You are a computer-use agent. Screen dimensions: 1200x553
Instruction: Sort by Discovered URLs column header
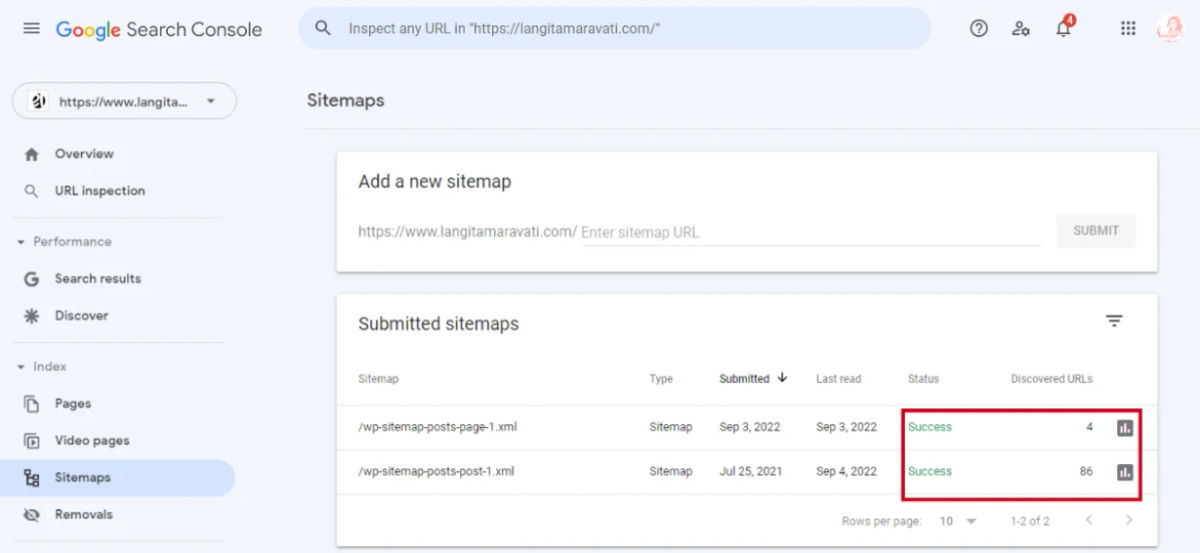(x=1052, y=379)
